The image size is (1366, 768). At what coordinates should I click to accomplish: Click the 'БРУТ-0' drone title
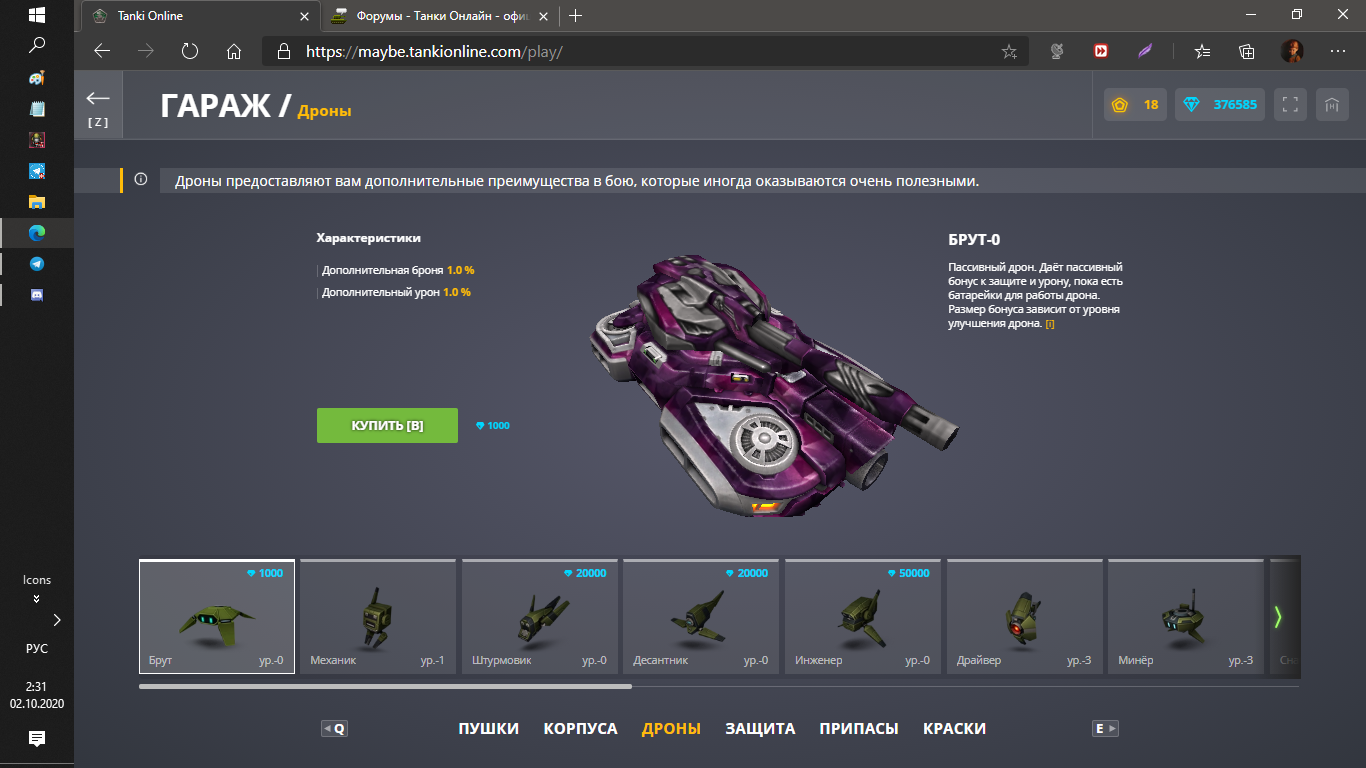pos(974,240)
